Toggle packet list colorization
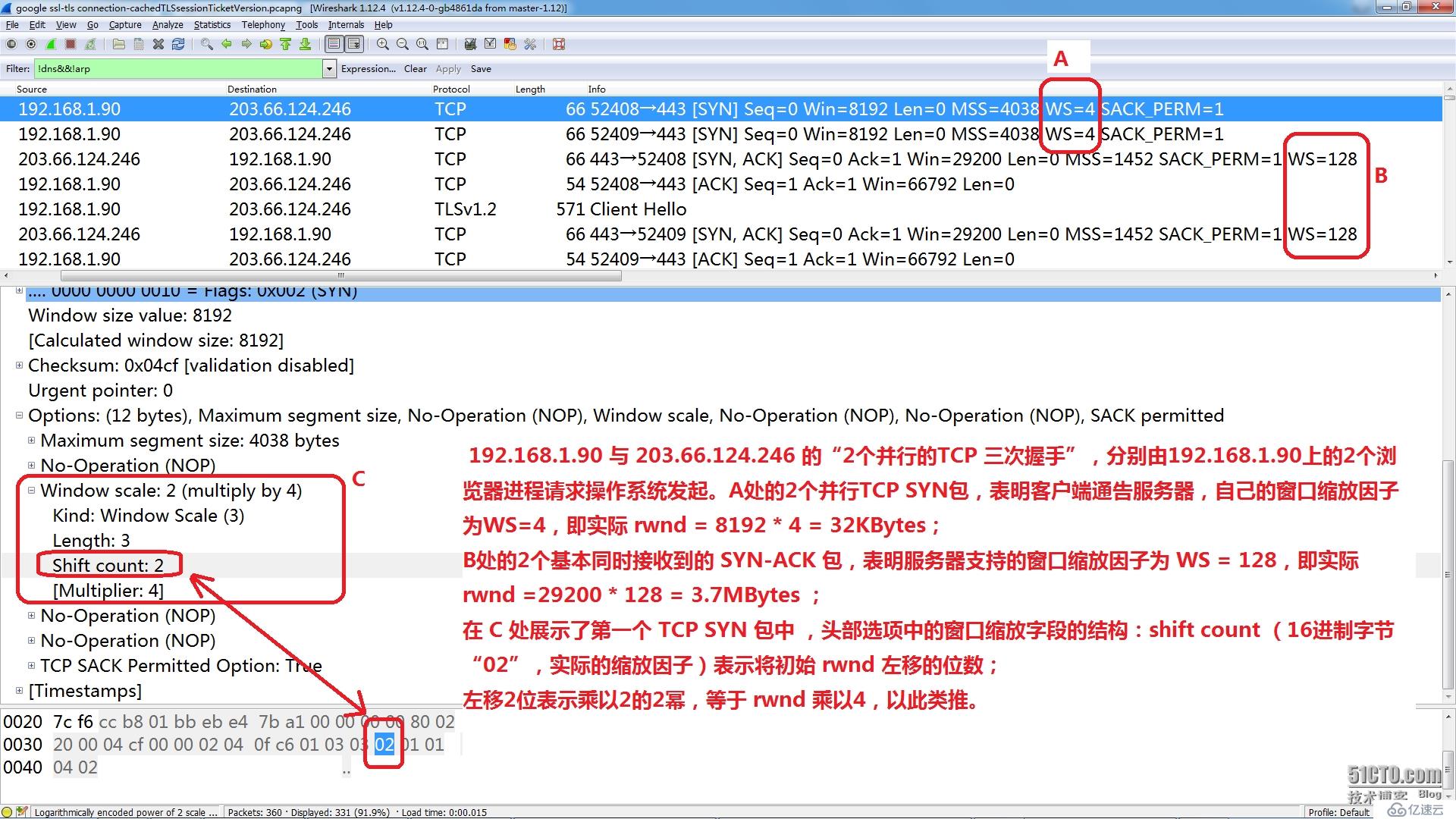The width and height of the screenshot is (1456, 819). coord(334,44)
